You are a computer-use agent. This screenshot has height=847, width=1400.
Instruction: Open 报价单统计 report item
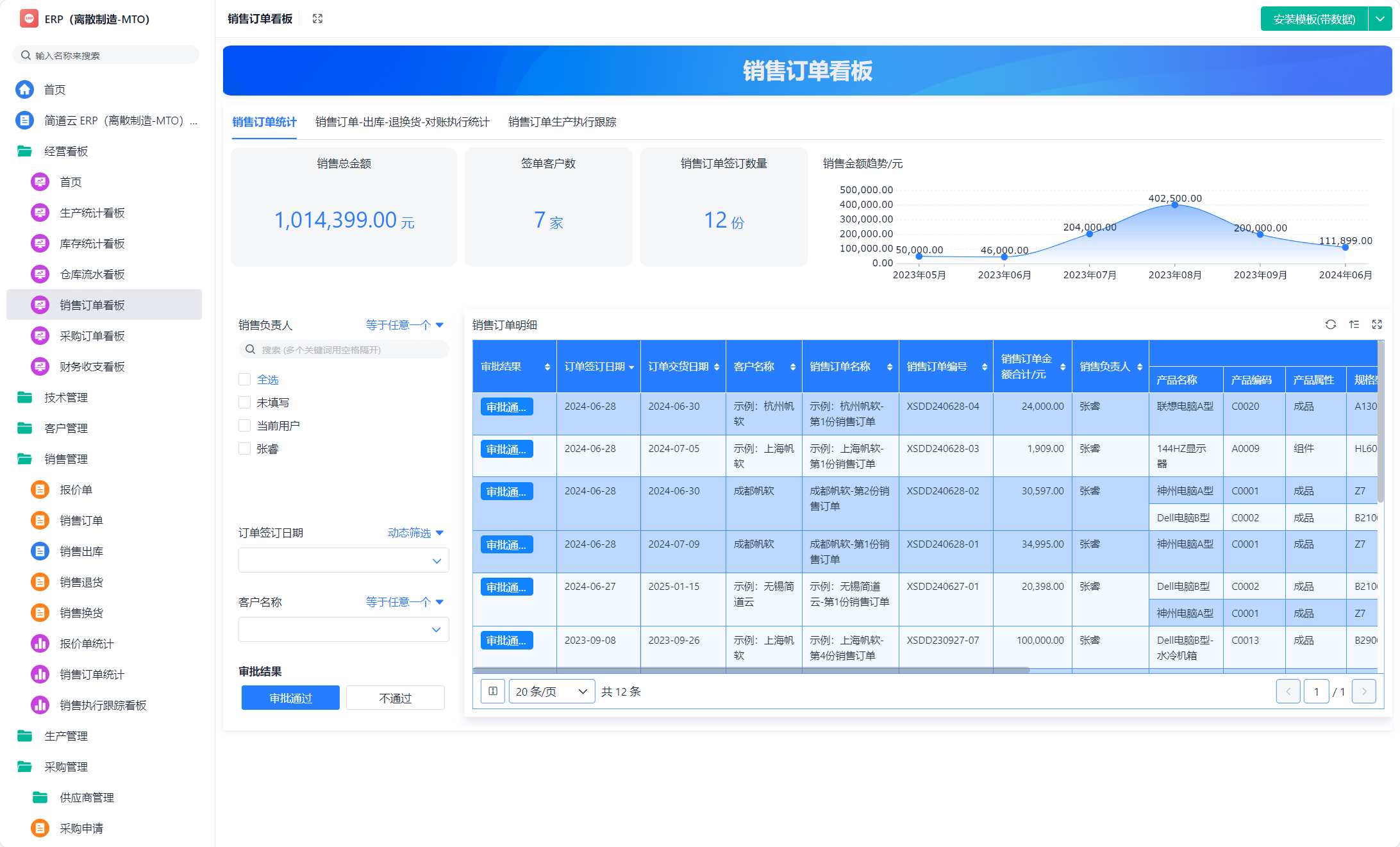click(x=87, y=644)
